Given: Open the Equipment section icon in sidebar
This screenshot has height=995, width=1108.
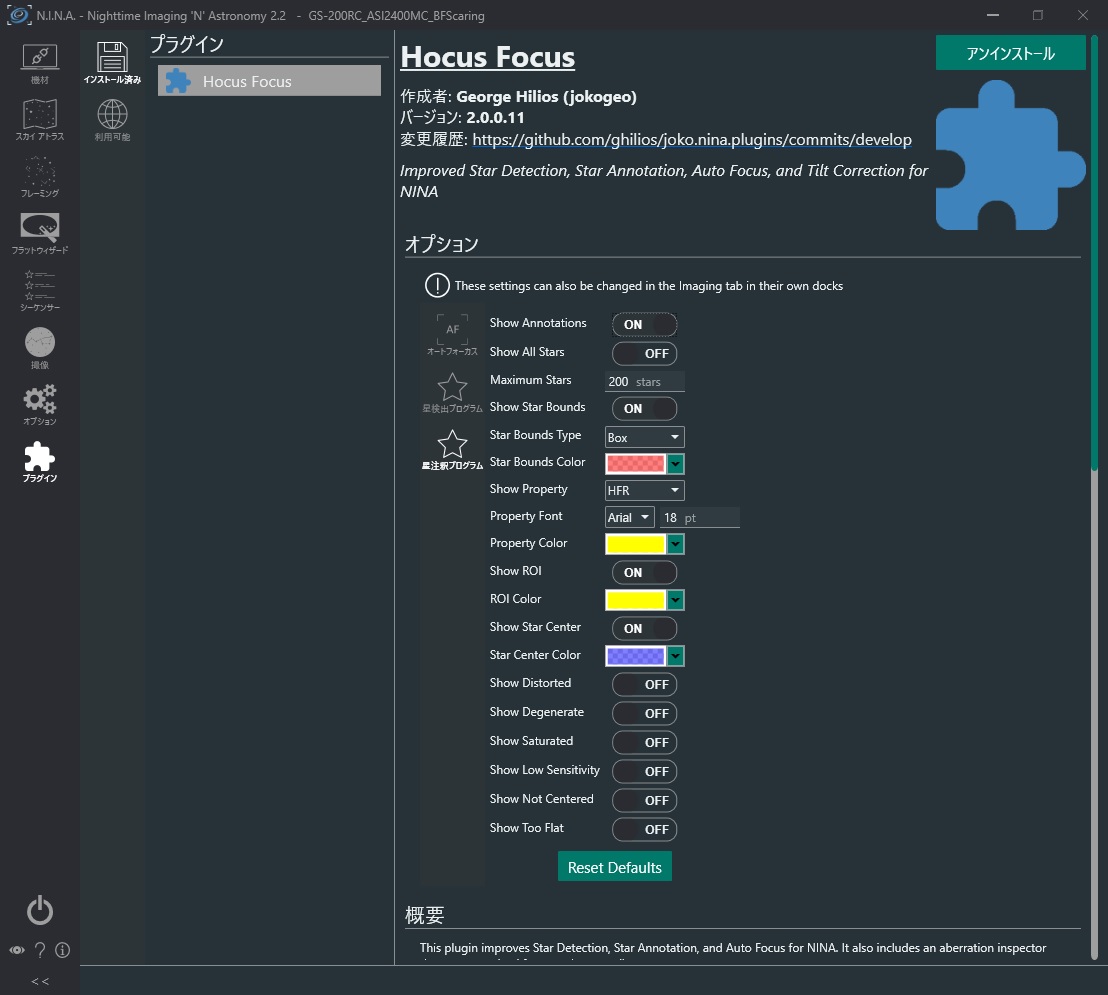Looking at the screenshot, I should coord(40,64).
